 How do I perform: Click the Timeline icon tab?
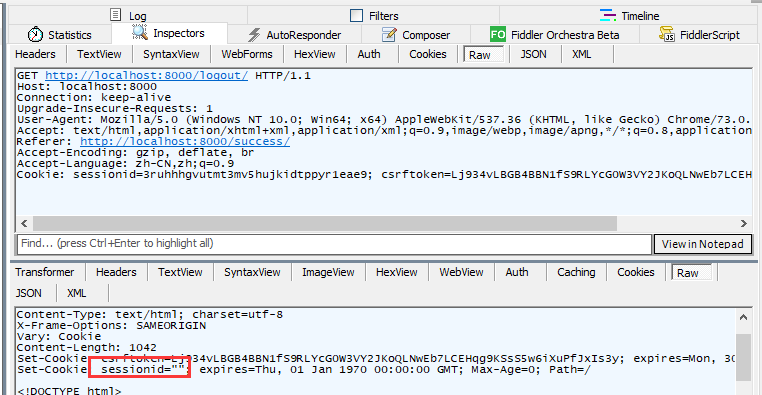click(607, 15)
